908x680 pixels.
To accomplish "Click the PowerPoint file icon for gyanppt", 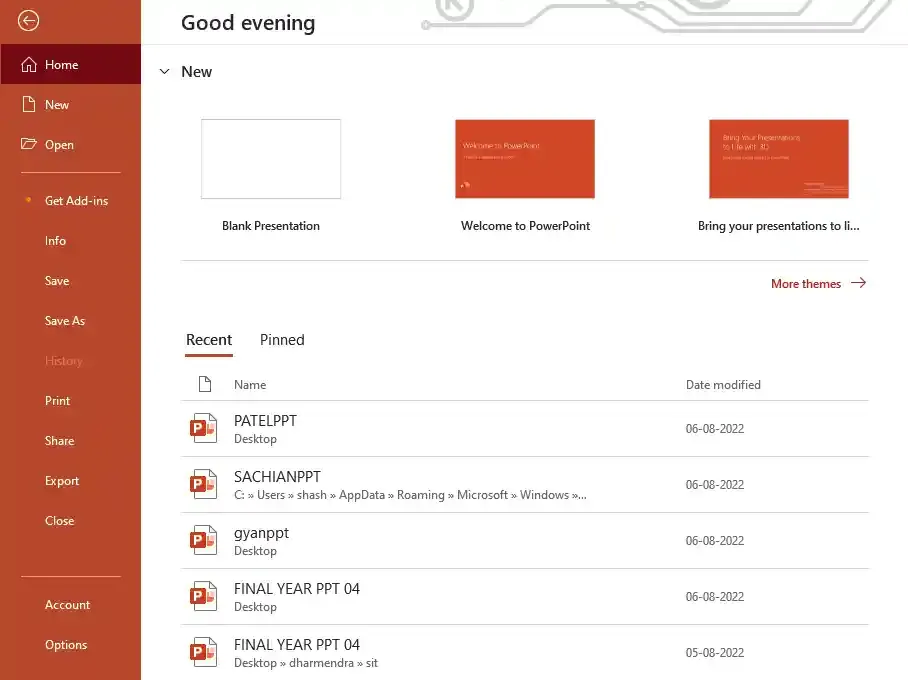I will click(203, 540).
